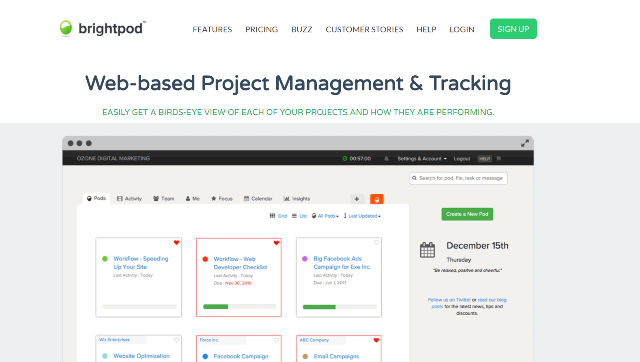This screenshot has height=362, width=640.
Task: Switch to Grid view
Action: point(278,216)
